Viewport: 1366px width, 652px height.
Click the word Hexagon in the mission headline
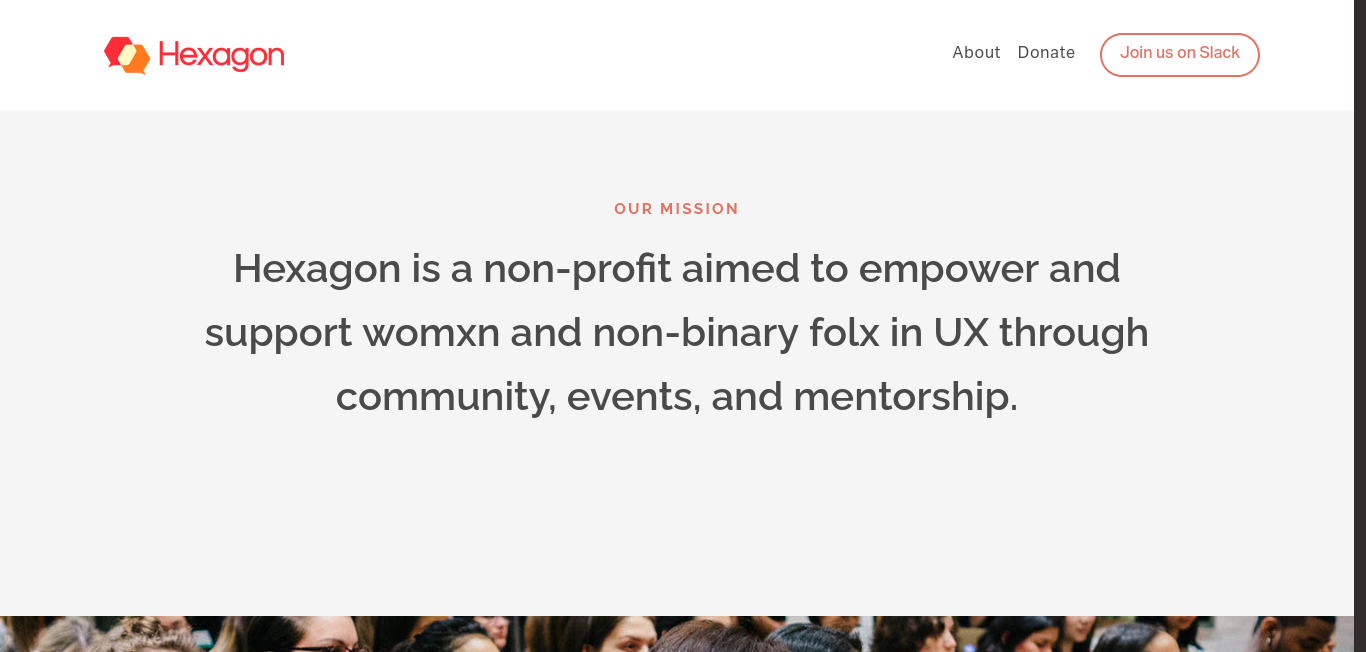point(317,269)
